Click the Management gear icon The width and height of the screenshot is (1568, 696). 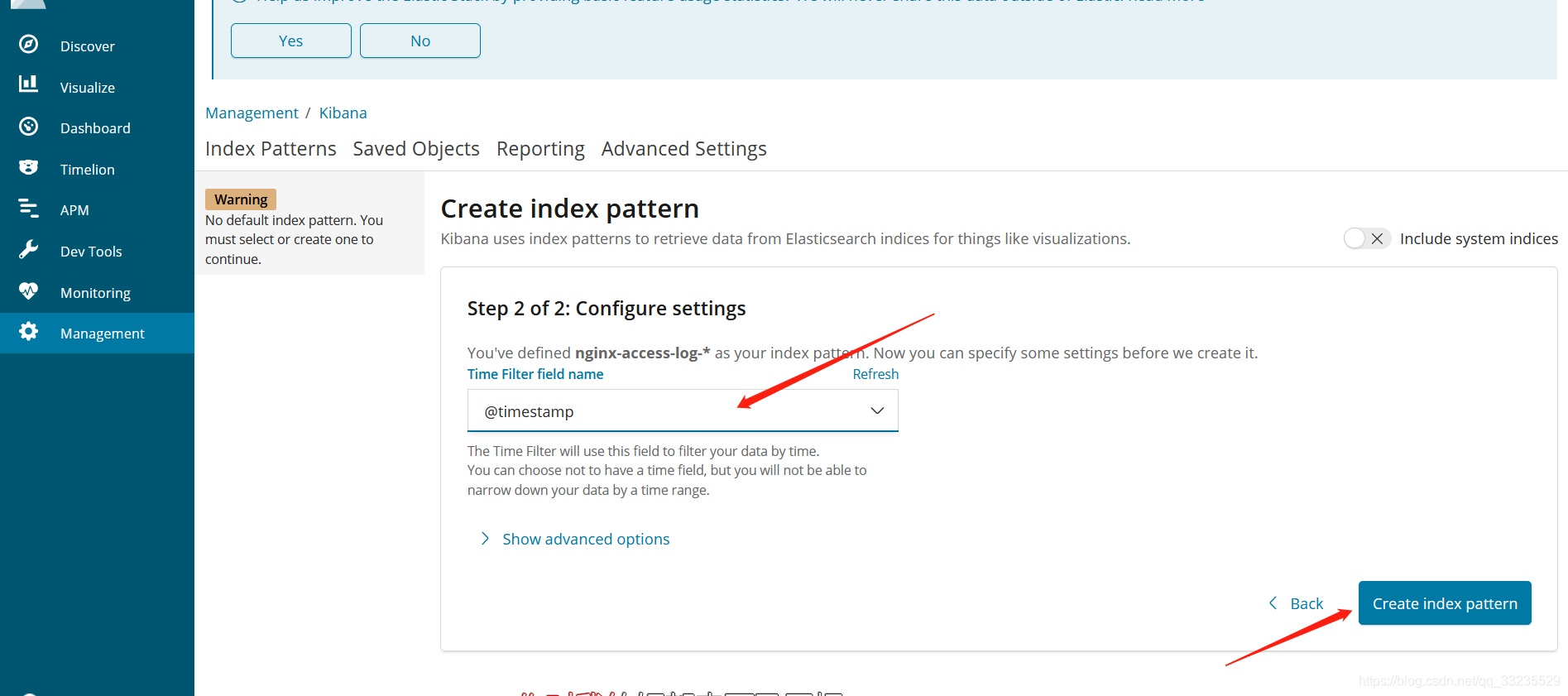[28, 332]
